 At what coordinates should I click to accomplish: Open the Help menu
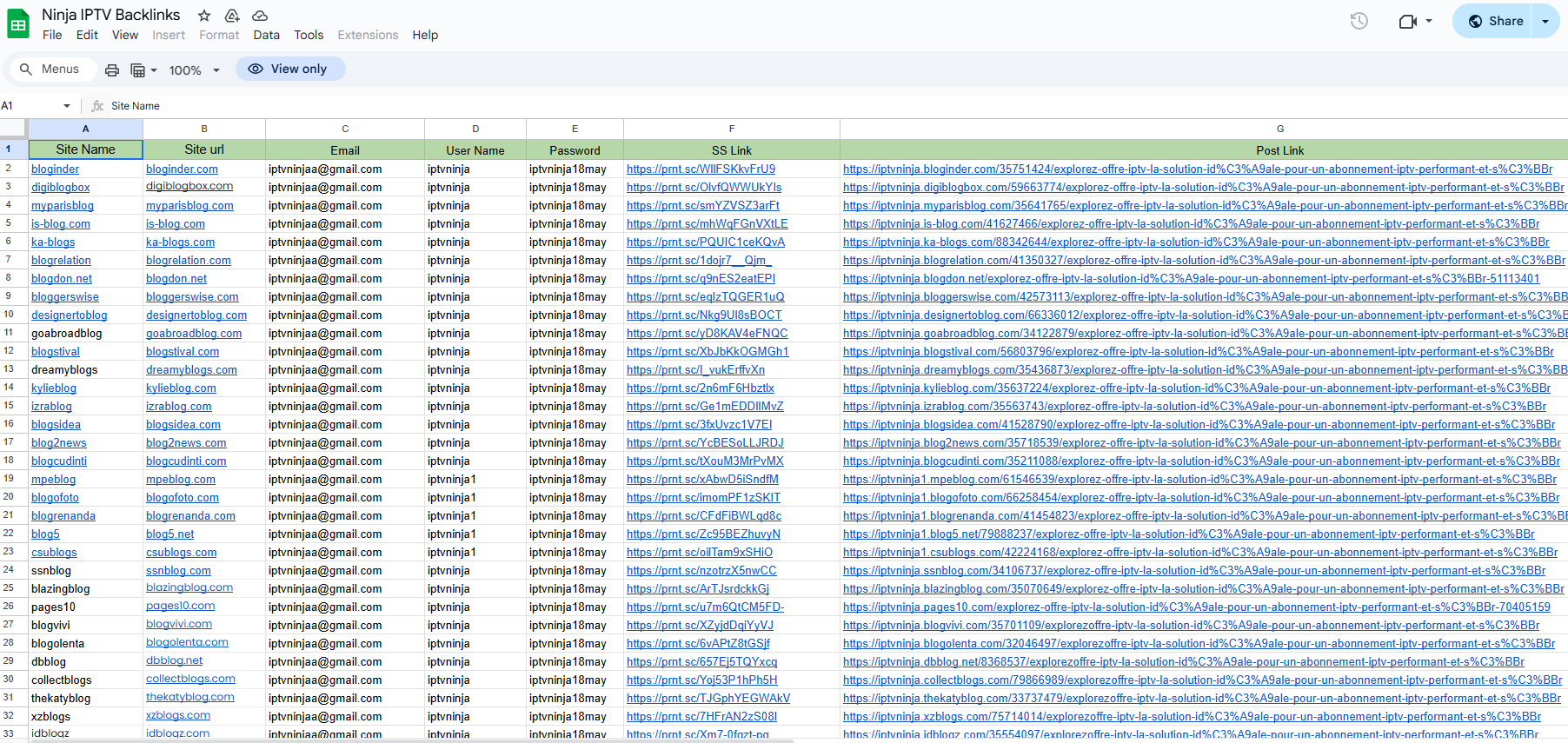click(425, 35)
